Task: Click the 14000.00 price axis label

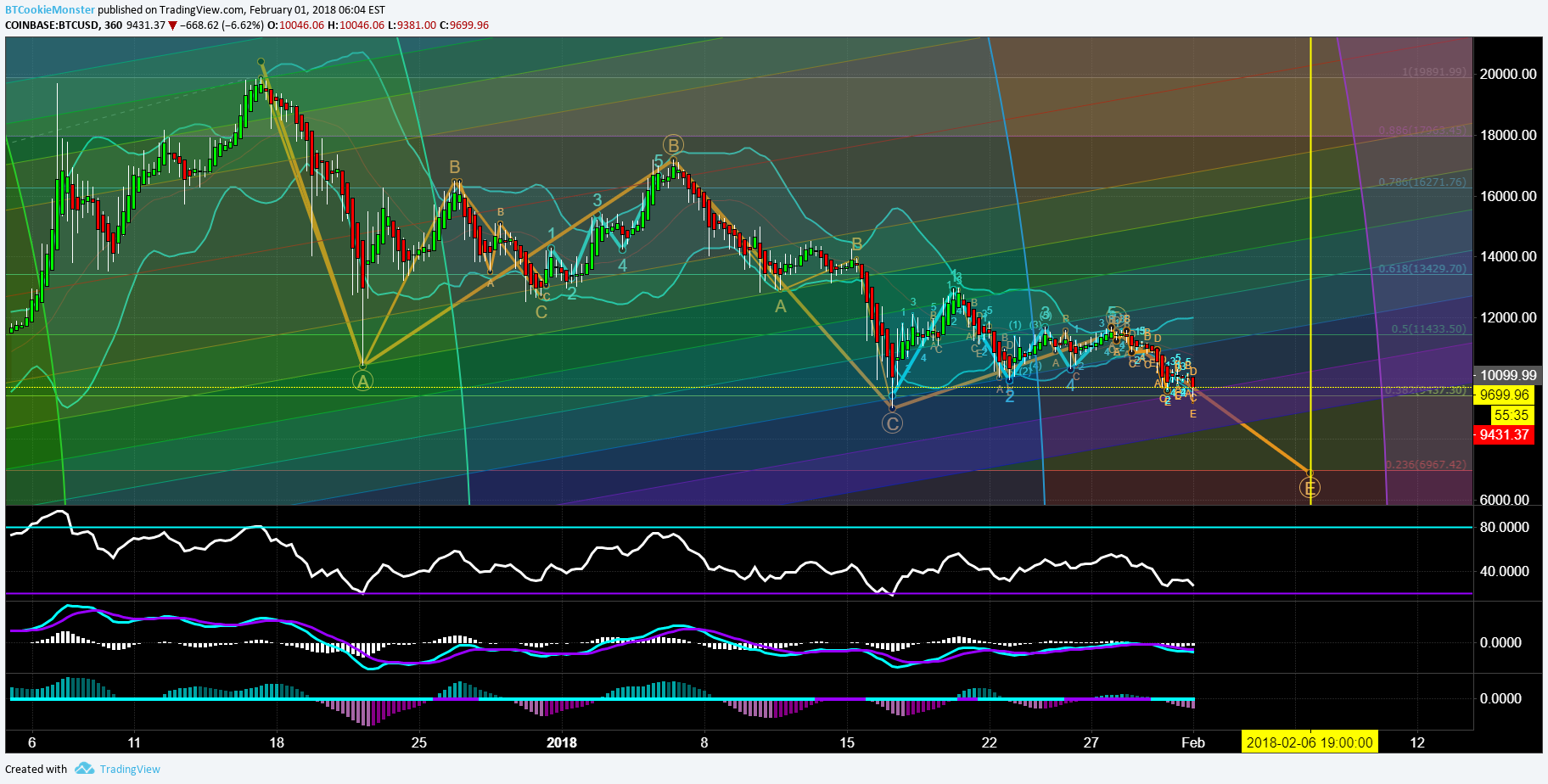Action: [1507, 256]
